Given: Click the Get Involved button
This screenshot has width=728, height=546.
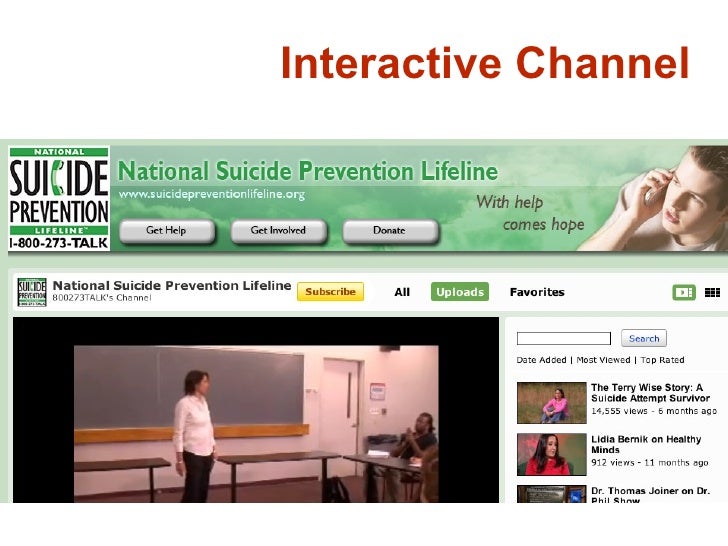Looking at the screenshot, I should click(279, 231).
